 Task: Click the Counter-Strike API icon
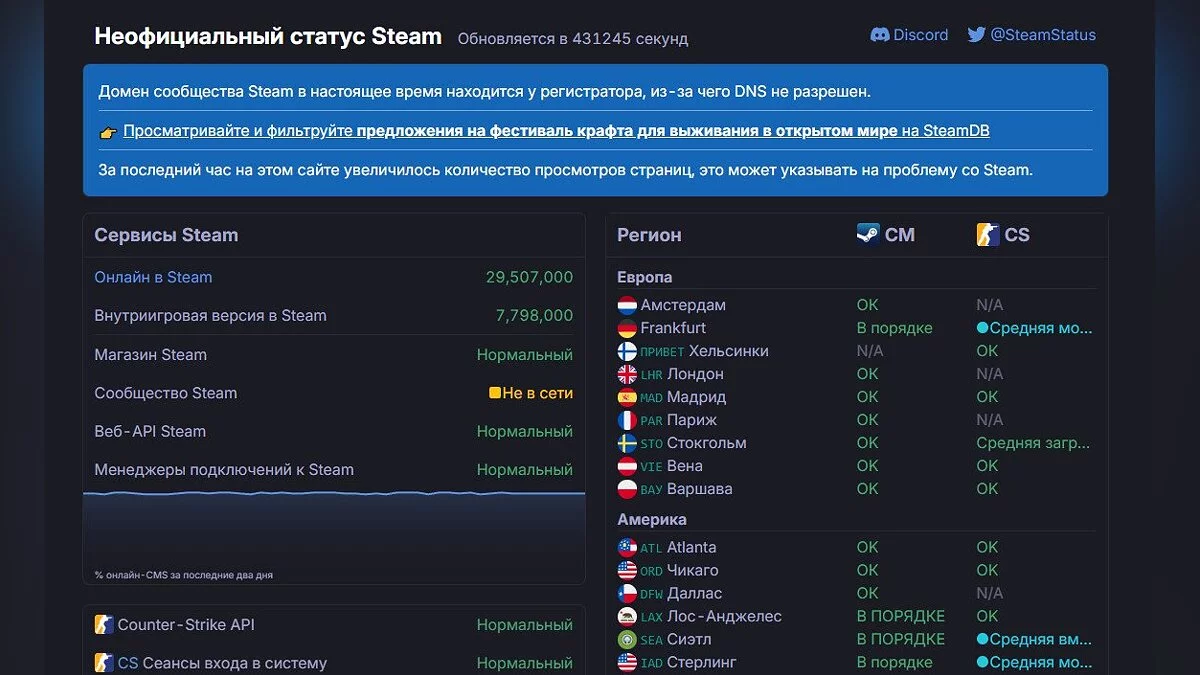pos(104,625)
